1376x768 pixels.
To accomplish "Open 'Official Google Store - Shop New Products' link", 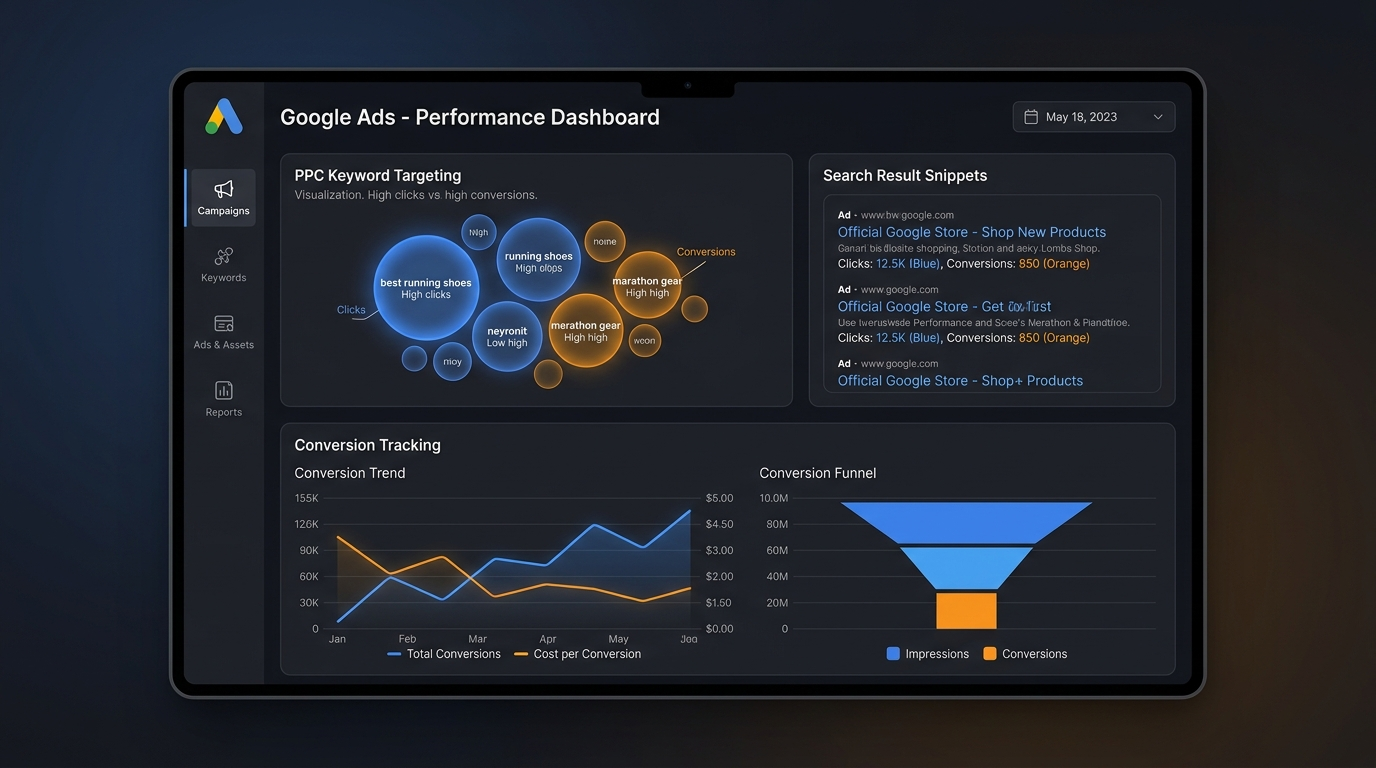I will click(972, 232).
